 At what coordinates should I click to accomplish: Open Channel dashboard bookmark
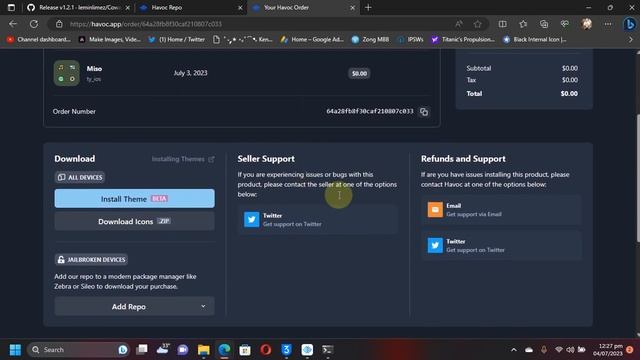[x=39, y=40]
